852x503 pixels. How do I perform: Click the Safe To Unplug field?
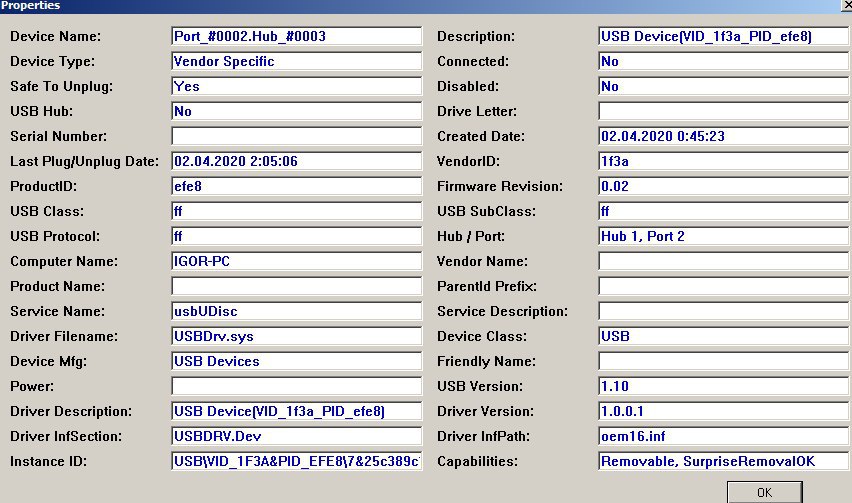click(x=297, y=86)
